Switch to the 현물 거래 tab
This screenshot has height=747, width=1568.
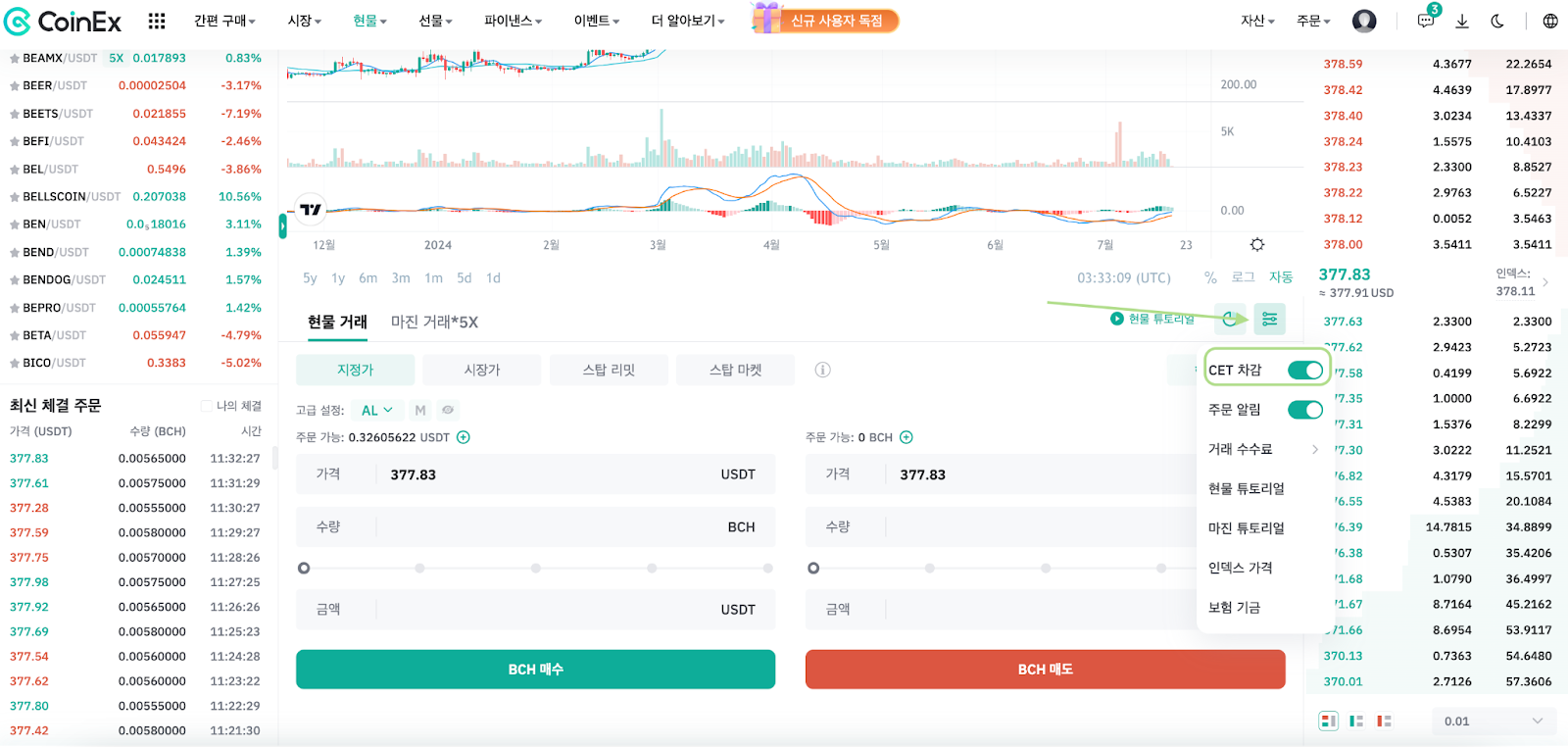coord(337,322)
